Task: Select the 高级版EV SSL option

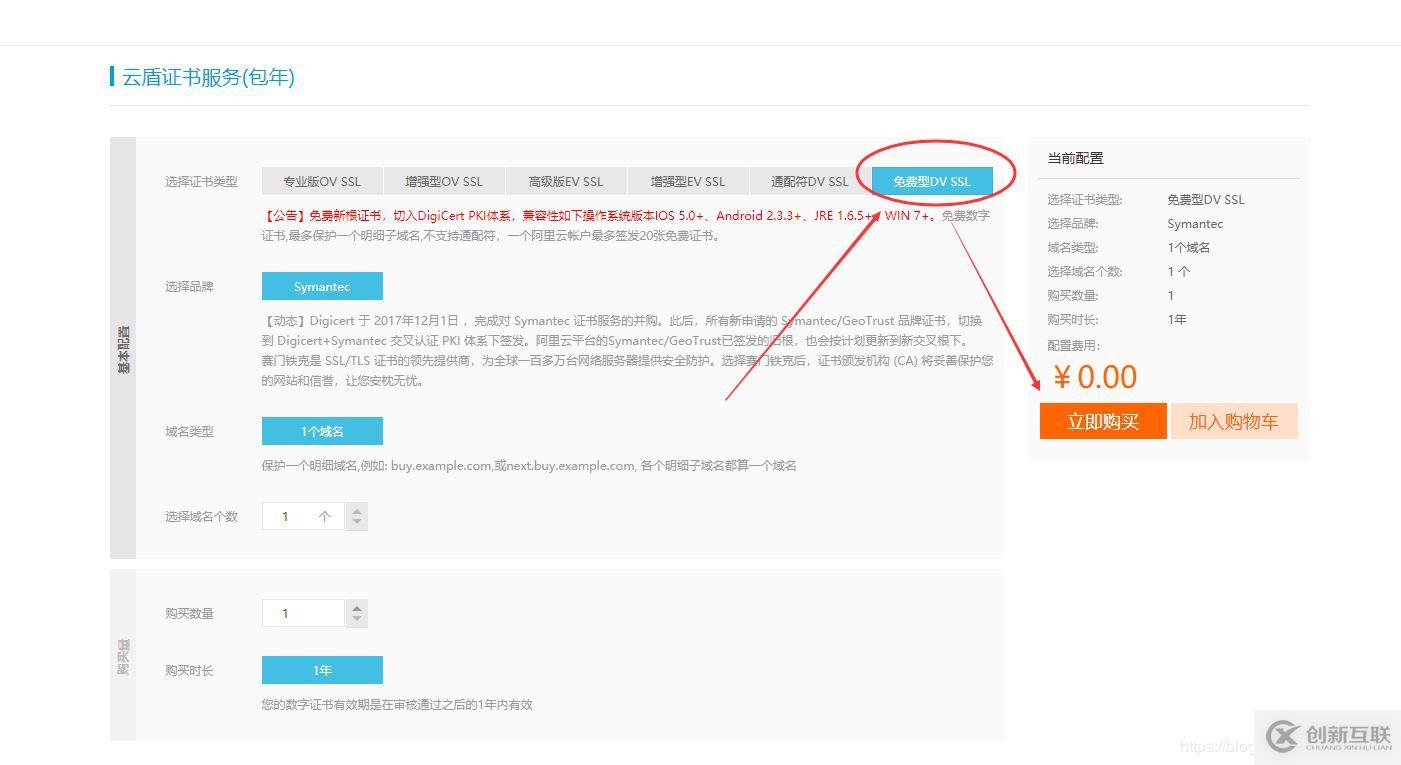Action: point(567,180)
